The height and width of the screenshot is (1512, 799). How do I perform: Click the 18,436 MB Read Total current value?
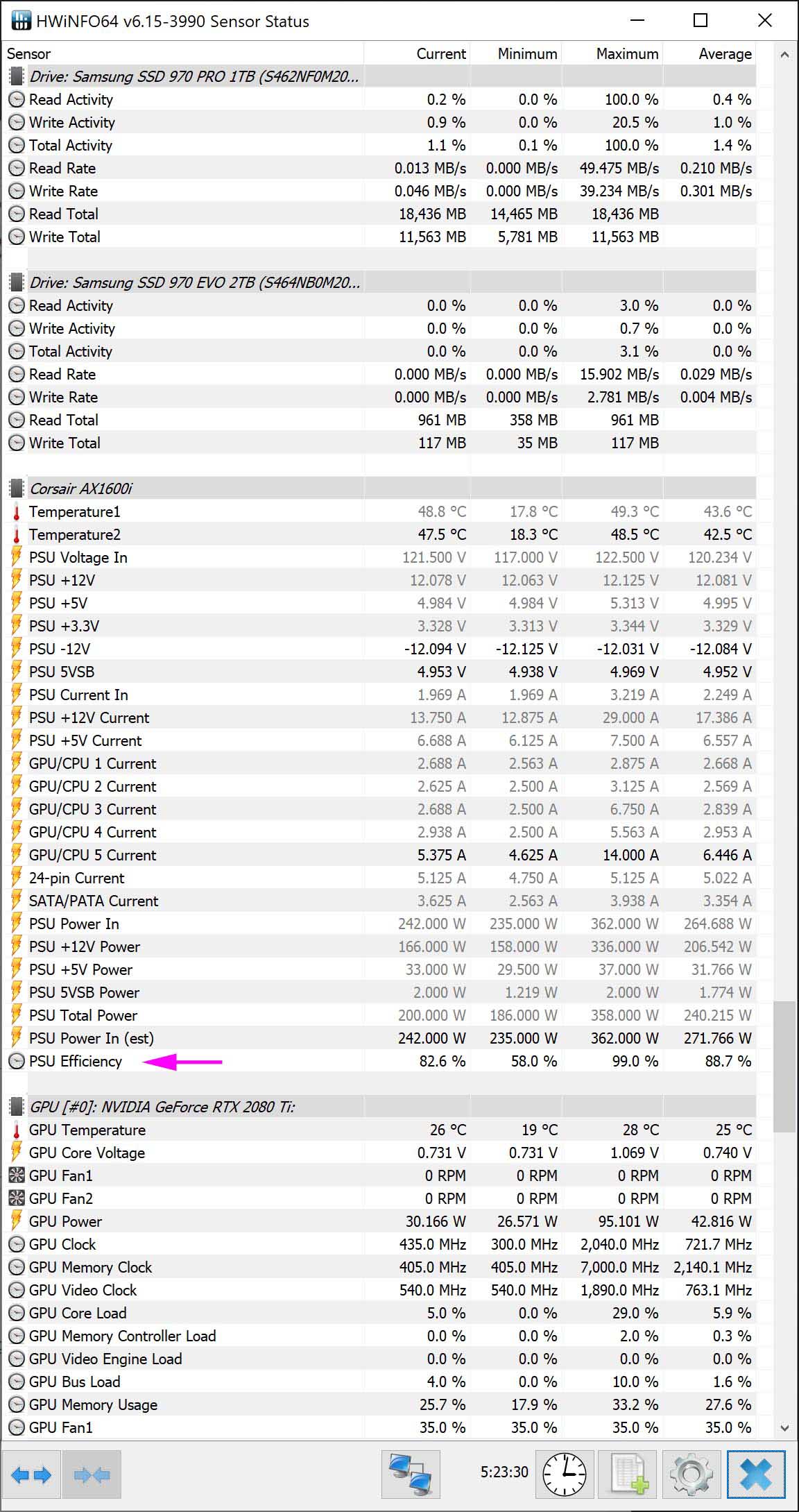(432, 214)
